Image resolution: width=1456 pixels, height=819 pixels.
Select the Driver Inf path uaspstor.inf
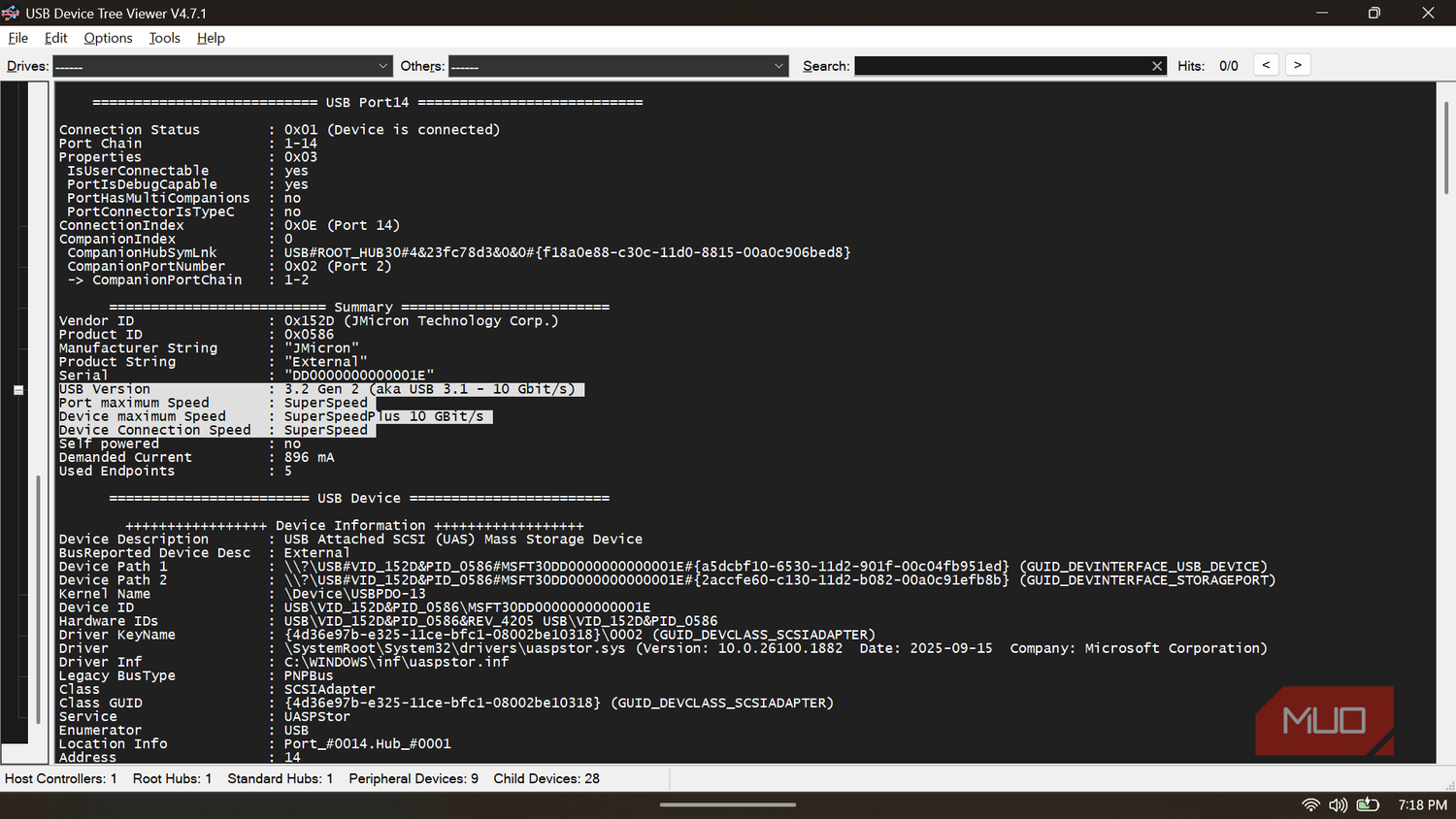point(397,662)
